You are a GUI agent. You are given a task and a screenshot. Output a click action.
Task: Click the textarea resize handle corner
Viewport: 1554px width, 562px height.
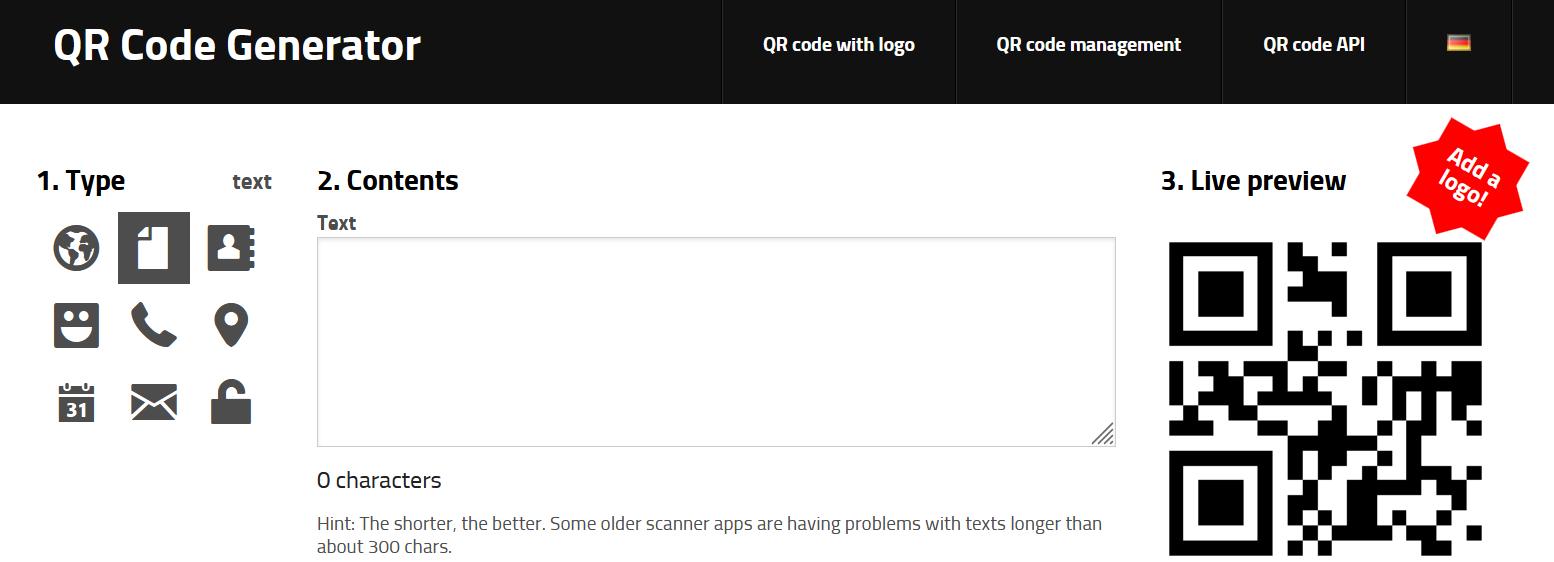point(1103,434)
